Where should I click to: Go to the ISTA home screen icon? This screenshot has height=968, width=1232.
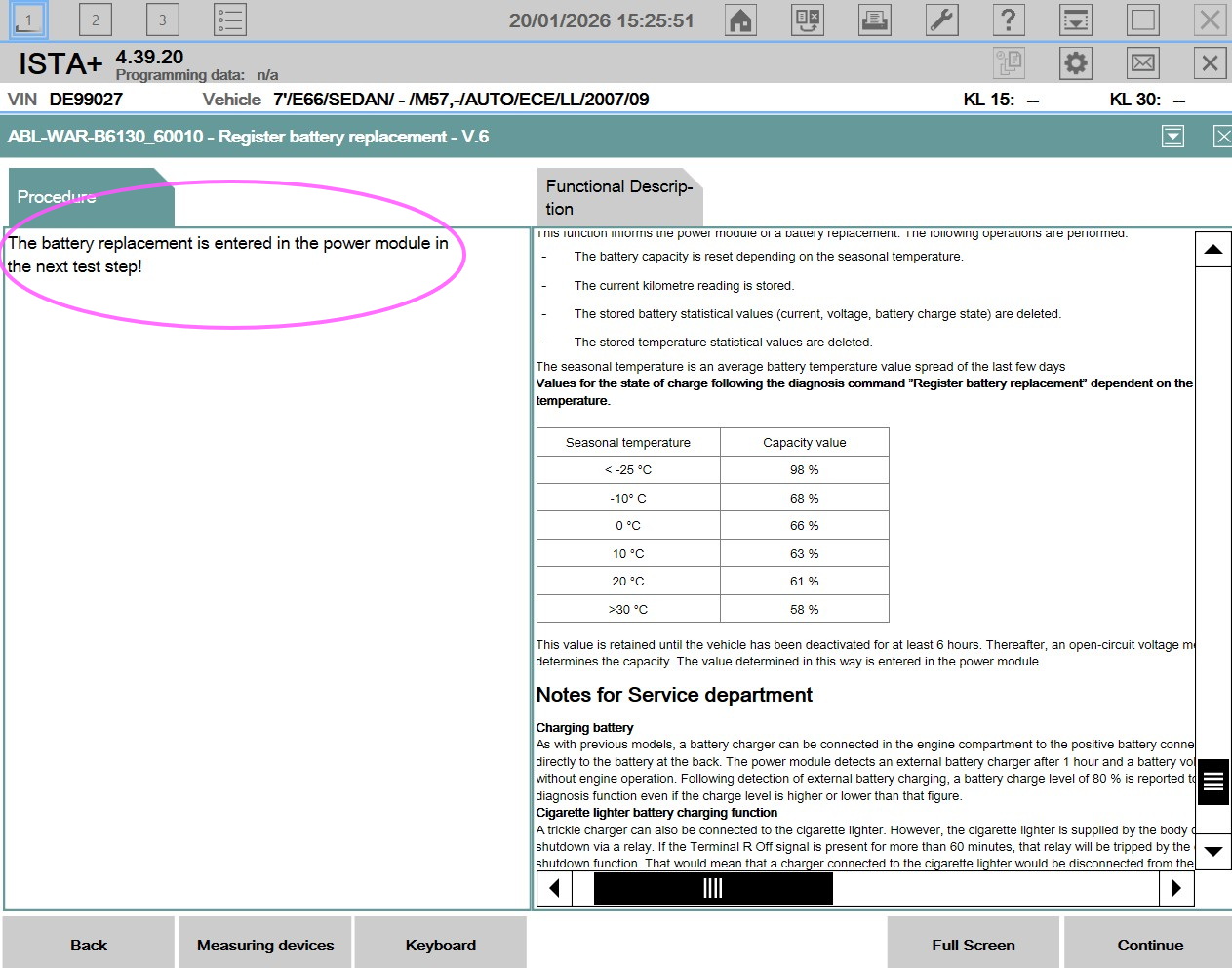(x=741, y=20)
